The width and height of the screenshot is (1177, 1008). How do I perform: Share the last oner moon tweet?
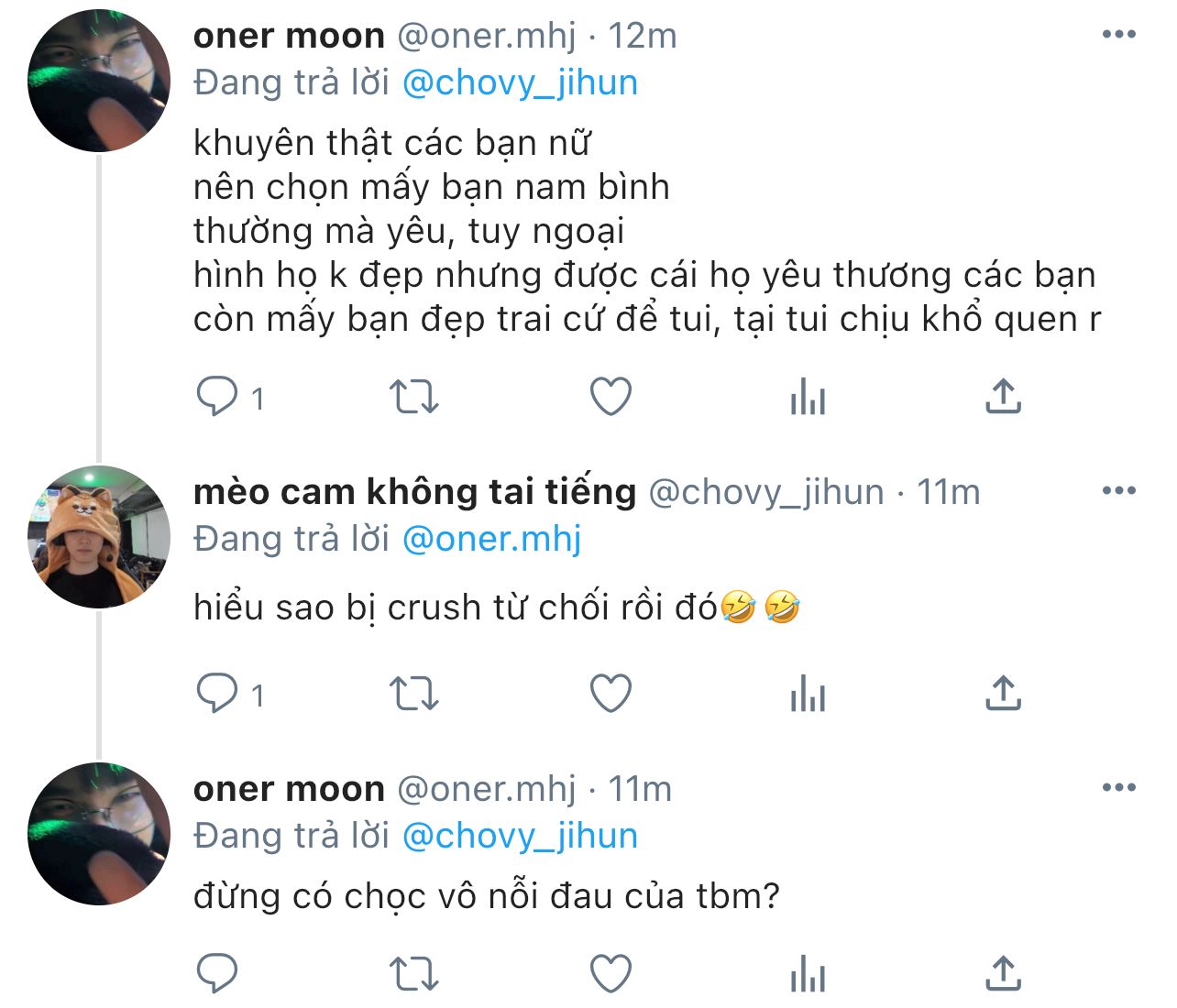[x=1003, y=973]
